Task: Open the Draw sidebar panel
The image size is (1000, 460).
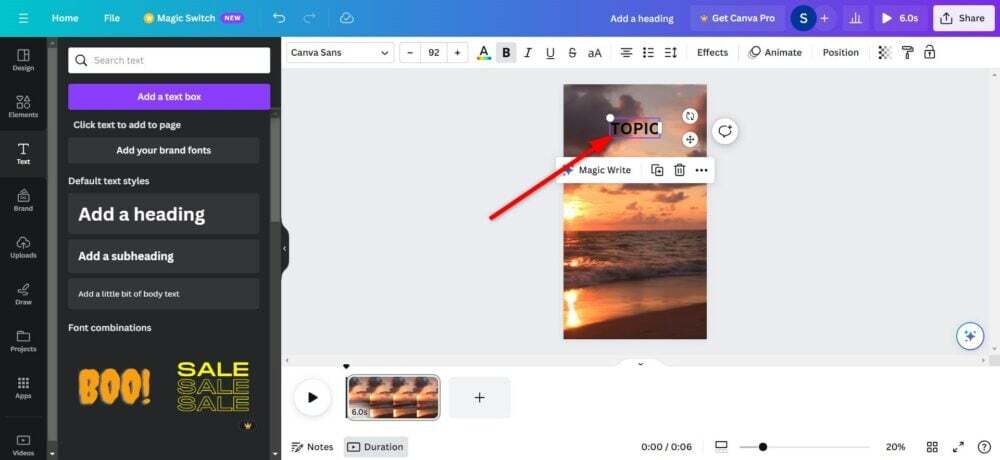Action: (x=23, y=294)
